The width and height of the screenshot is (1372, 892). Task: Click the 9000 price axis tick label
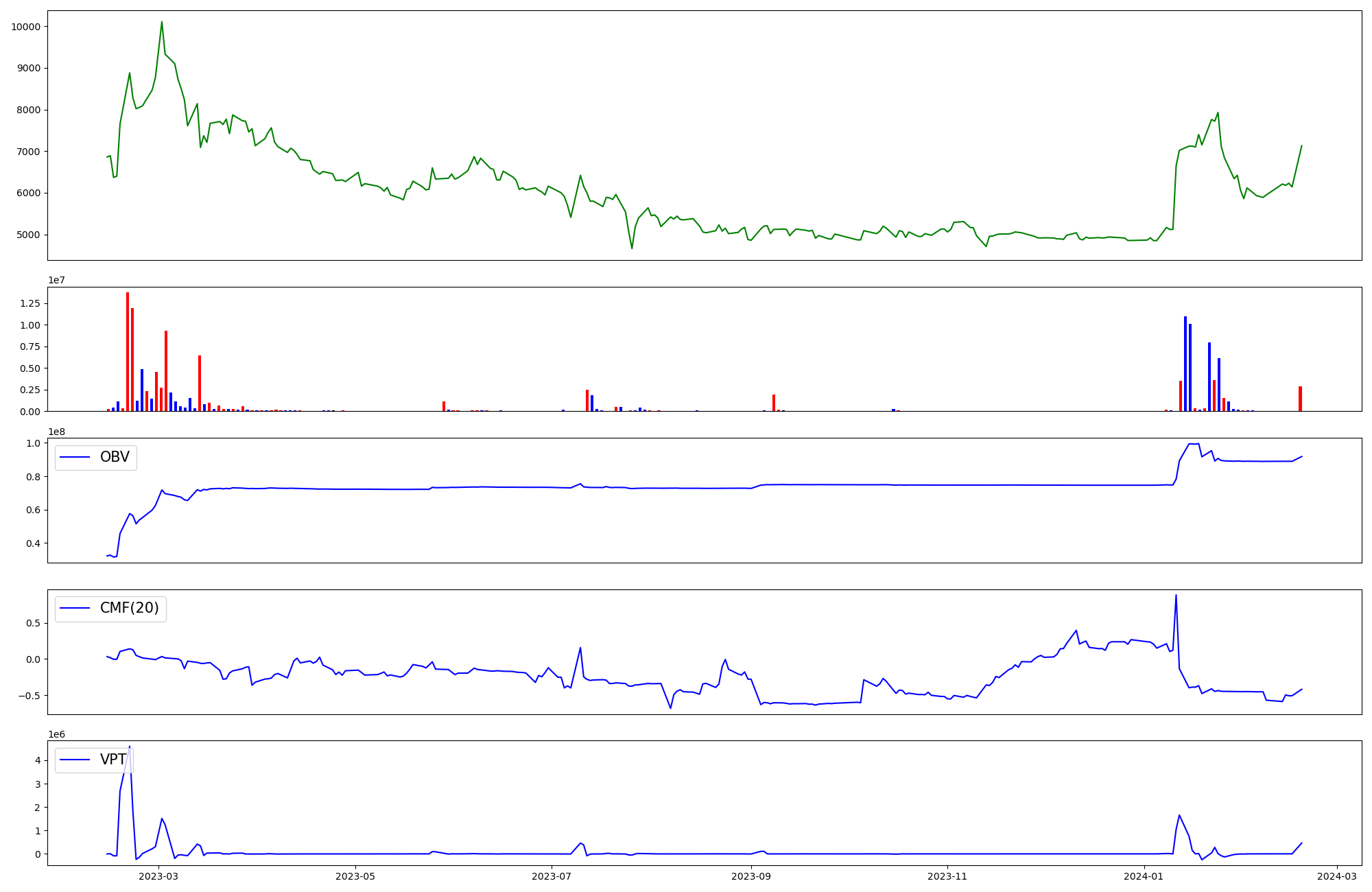point(28,68)
